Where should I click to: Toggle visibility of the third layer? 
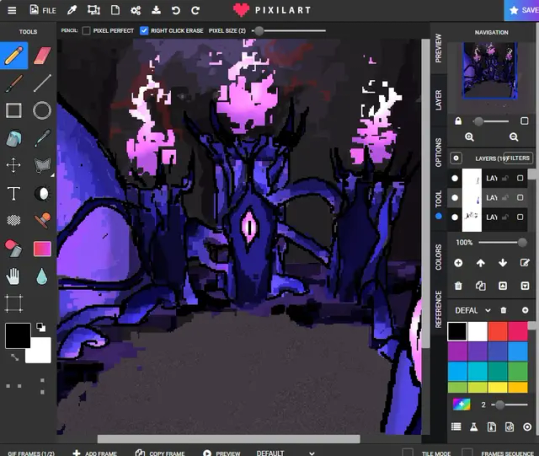point(455,217)
